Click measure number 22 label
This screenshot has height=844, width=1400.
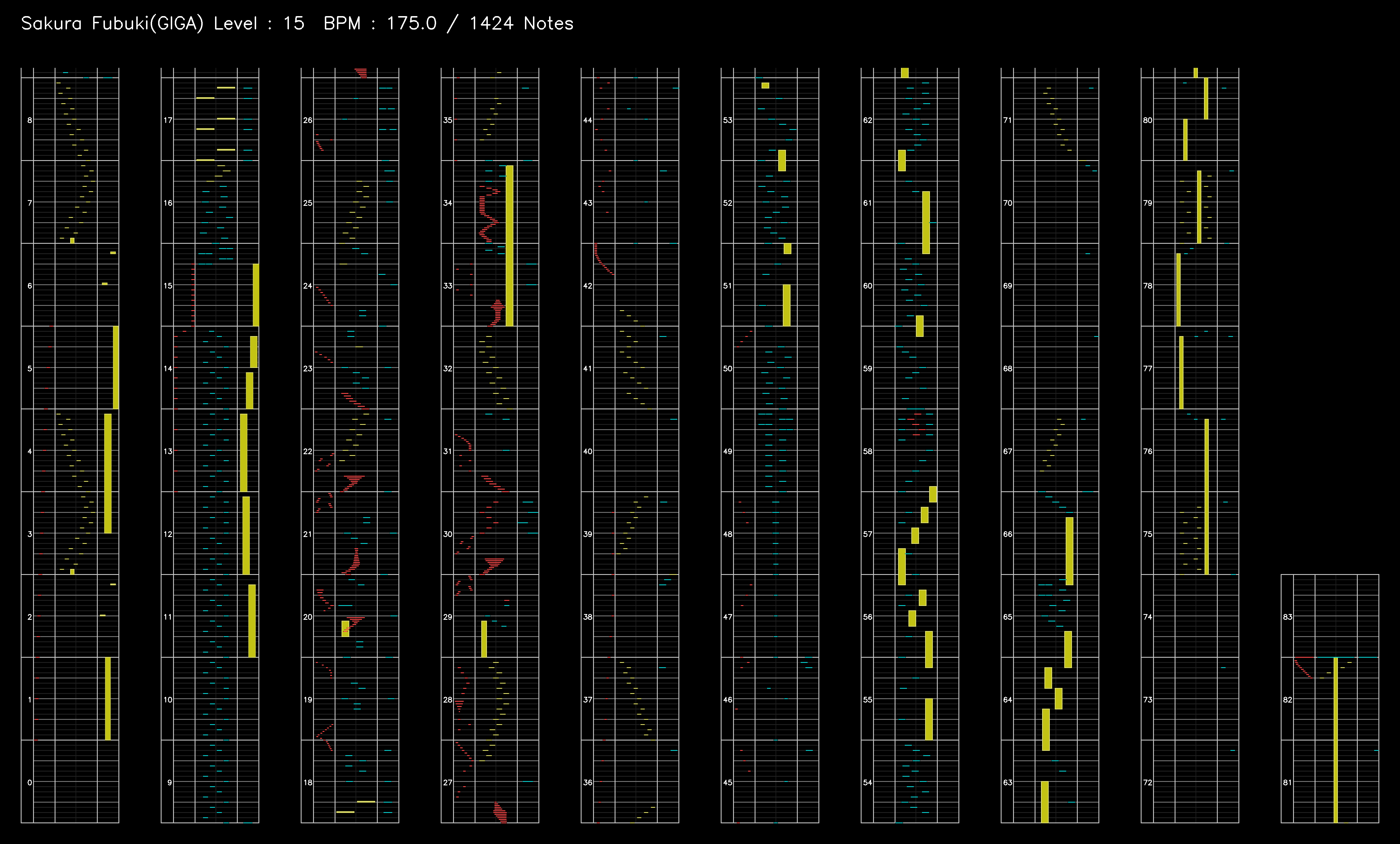tap(307, 451)
